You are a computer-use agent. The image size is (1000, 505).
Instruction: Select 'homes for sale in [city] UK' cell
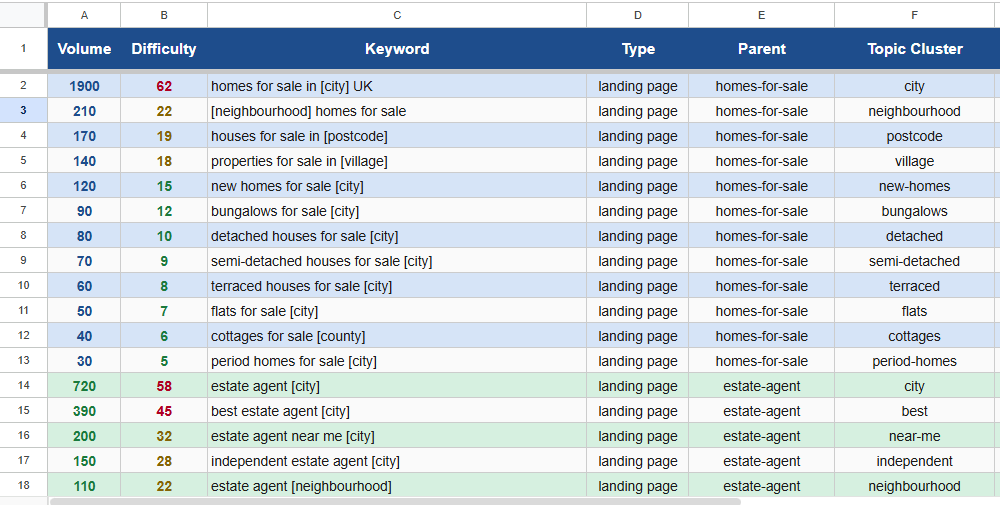(x=397, y=86)
